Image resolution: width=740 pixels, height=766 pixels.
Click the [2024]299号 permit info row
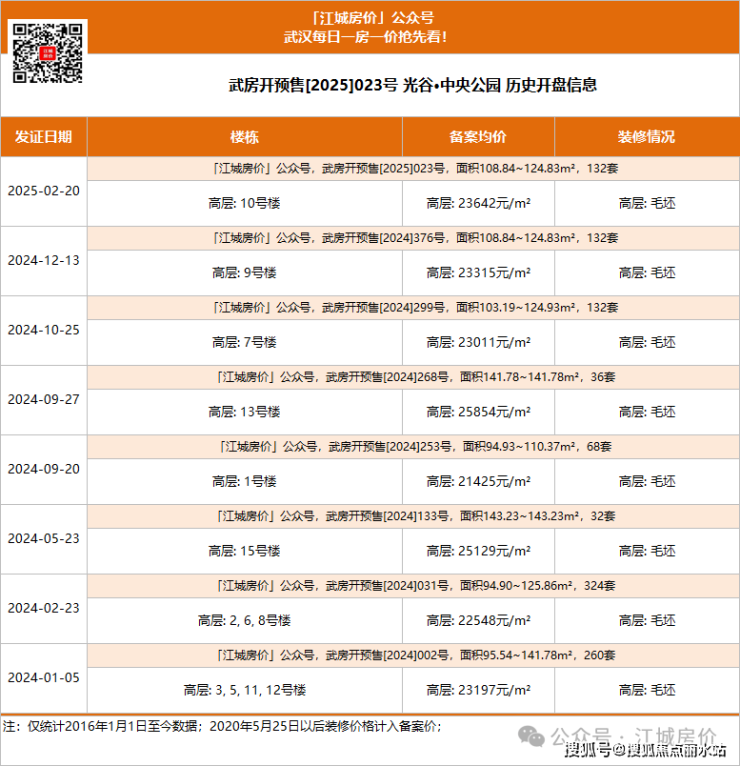tap(414, 308)
